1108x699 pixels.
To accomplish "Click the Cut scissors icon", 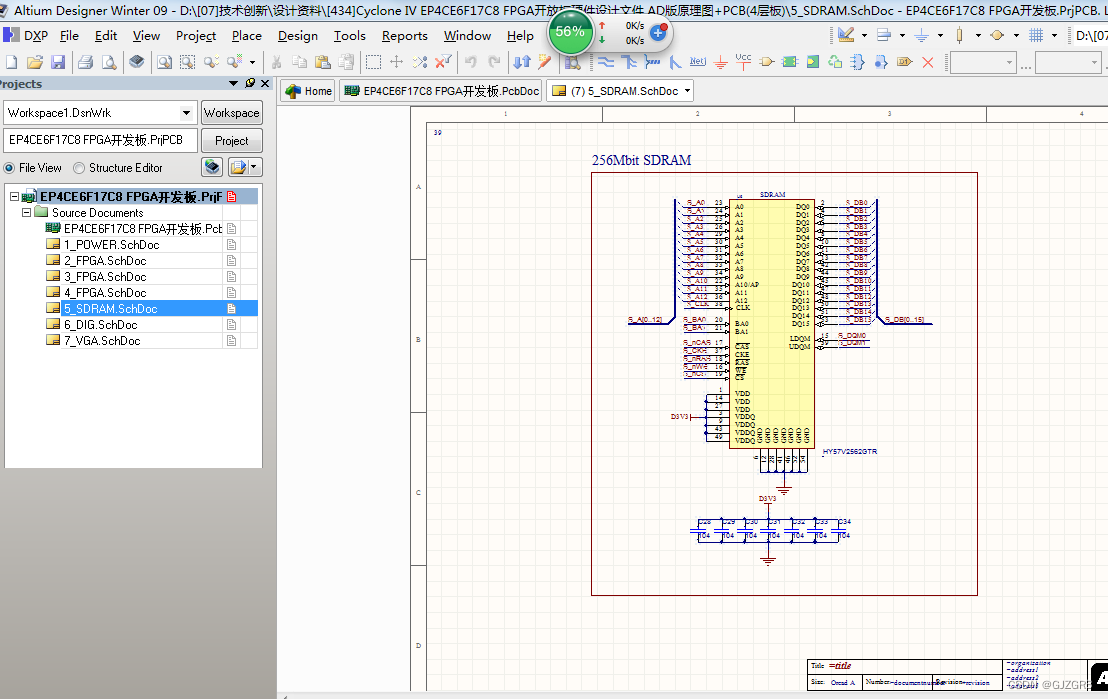I will (277, 62).
